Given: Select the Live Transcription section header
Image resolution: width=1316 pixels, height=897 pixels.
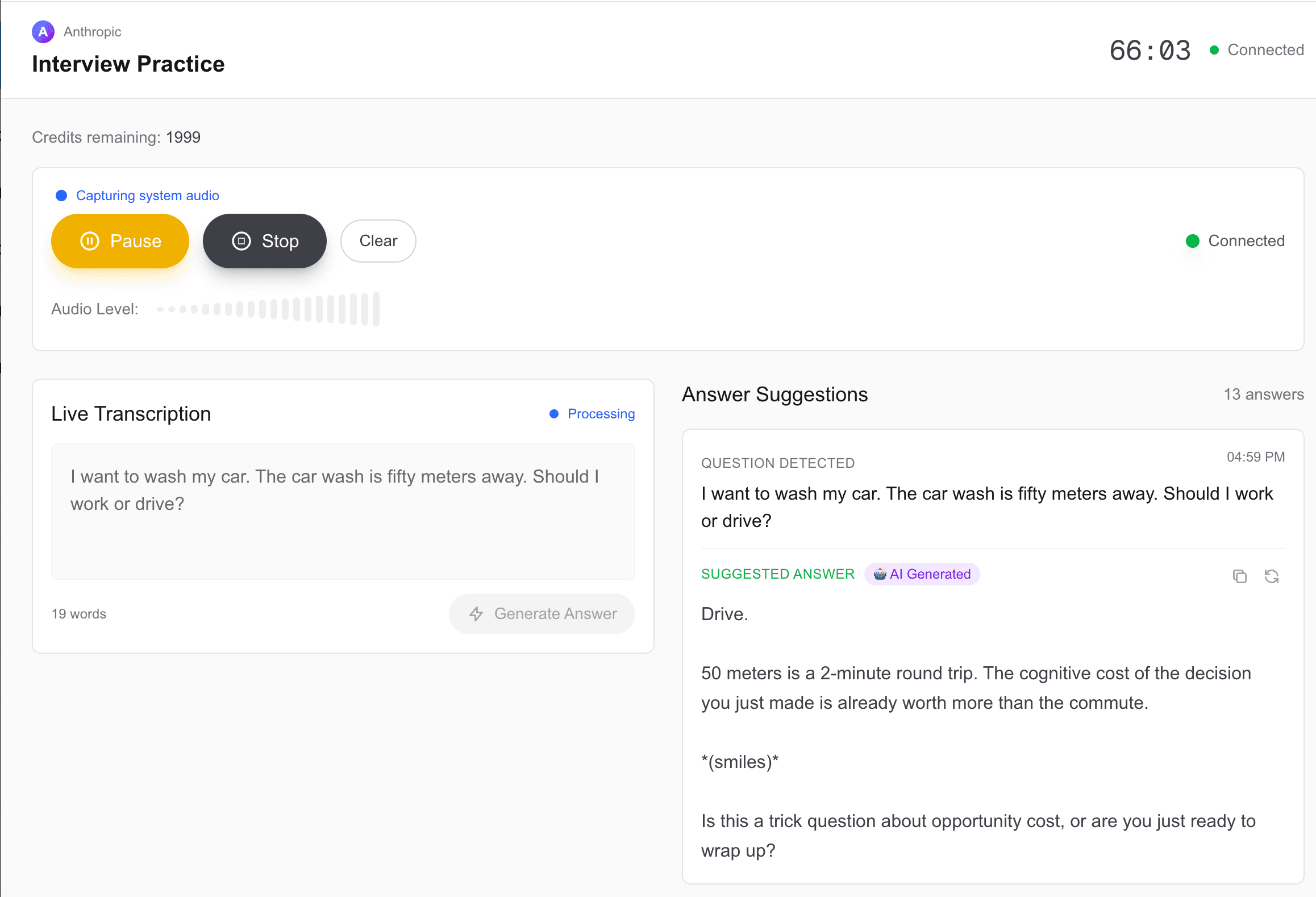Looking at the screenshot, I should click(x=131, y=414).
